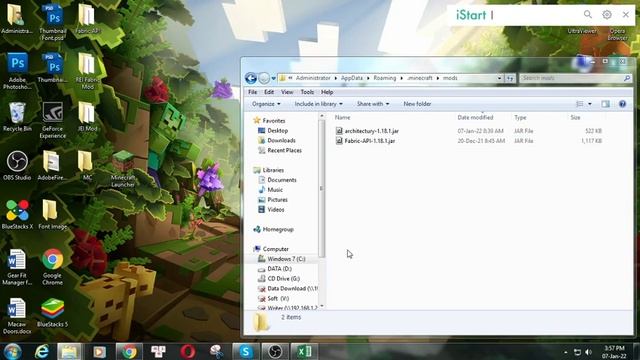Click the volume speaker tray icon
The height and width of the screenshot is (360, 640).
tap(588, 352)
